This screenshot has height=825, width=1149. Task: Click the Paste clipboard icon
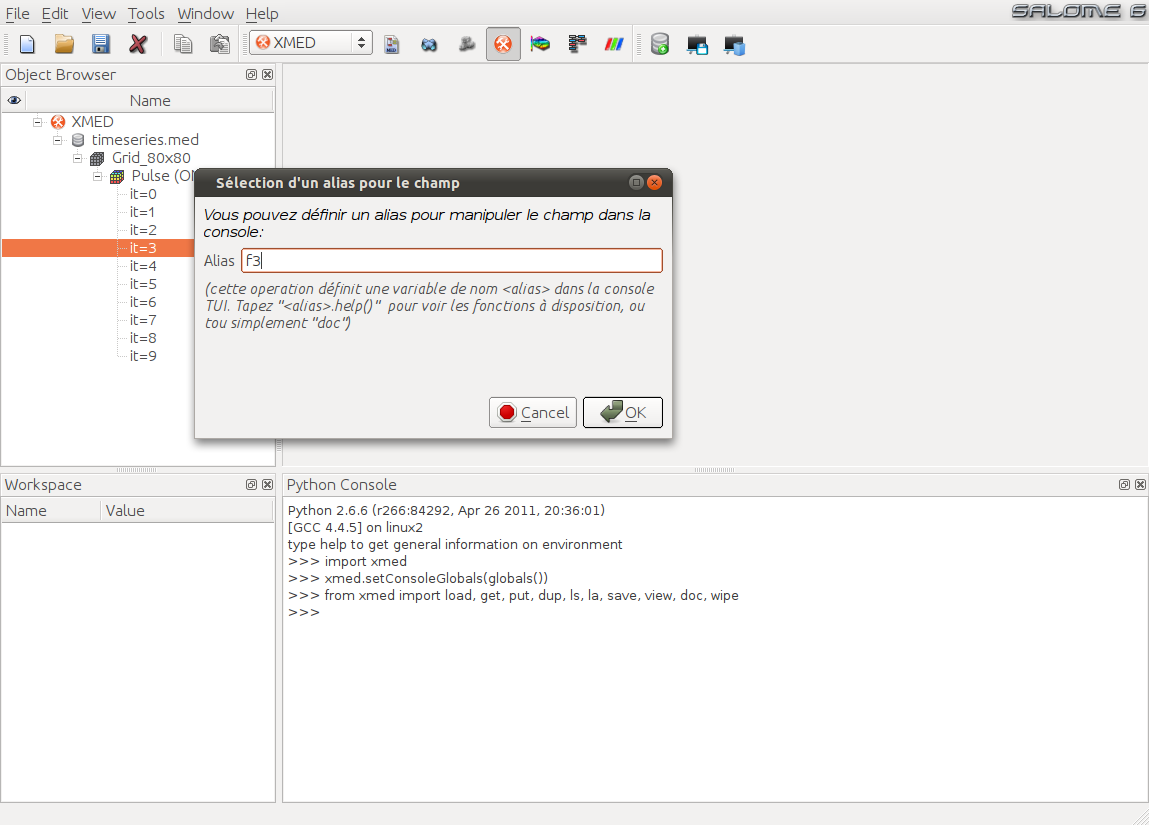(x=219, y=44)
